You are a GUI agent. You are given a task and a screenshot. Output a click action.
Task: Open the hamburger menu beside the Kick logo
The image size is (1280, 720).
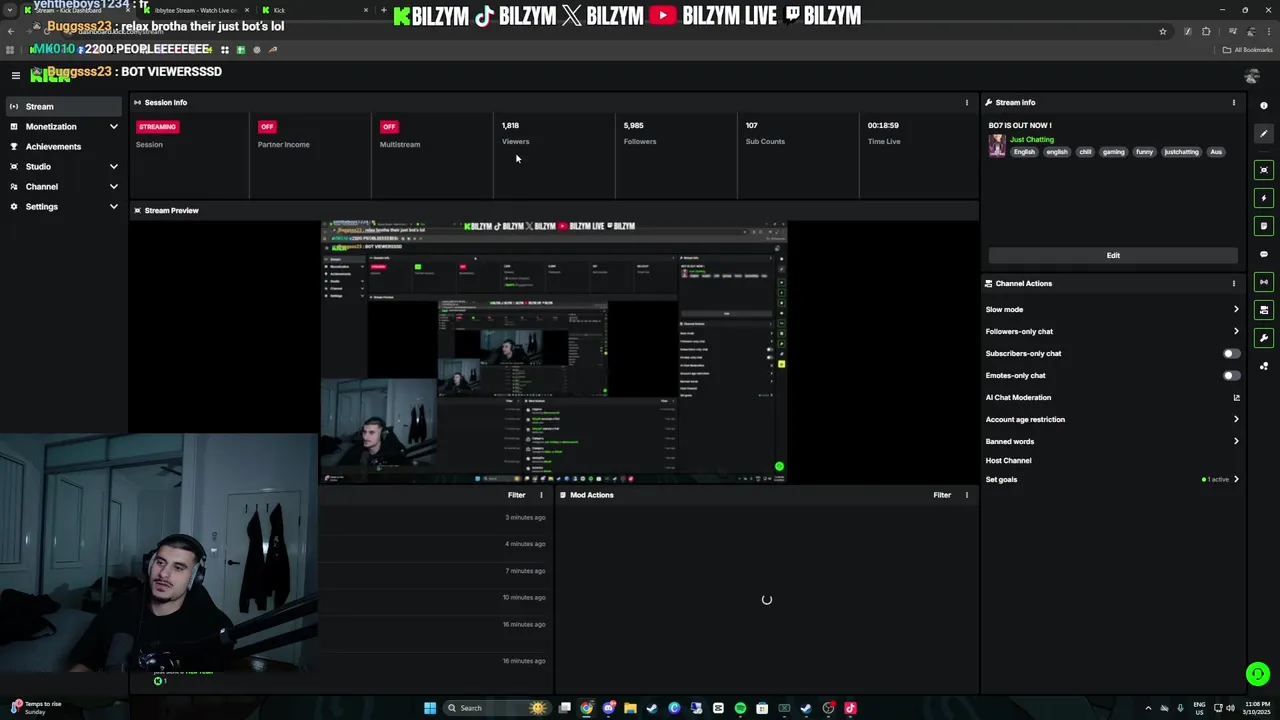(15, 75)
